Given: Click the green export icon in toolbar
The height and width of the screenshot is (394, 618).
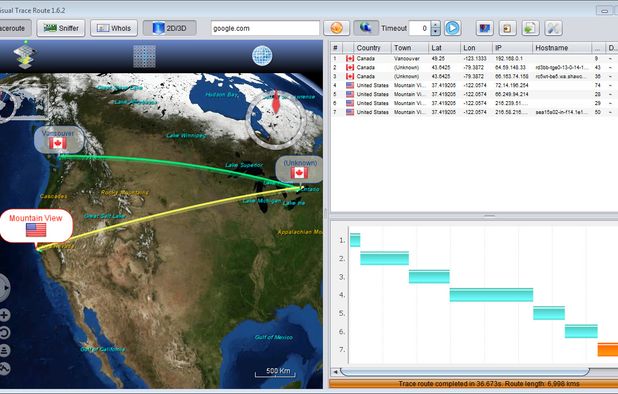Looking at the screenshot, I should click(530, 28).
